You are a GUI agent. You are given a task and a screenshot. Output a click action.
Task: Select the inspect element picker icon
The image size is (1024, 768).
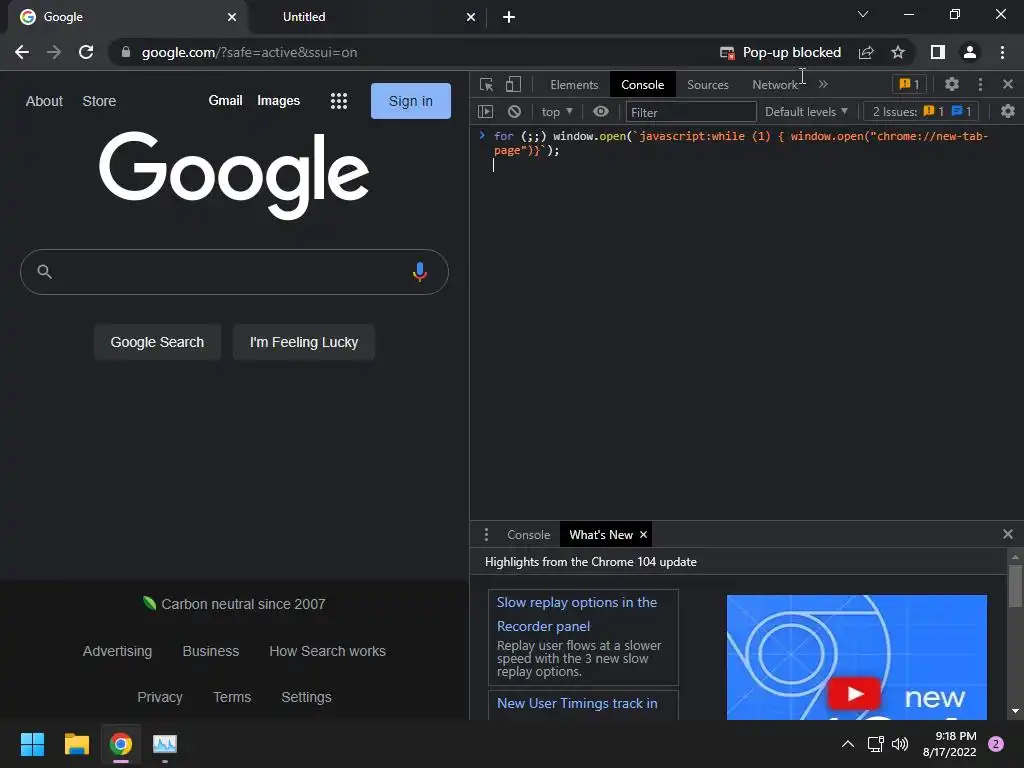click(487, 84)
